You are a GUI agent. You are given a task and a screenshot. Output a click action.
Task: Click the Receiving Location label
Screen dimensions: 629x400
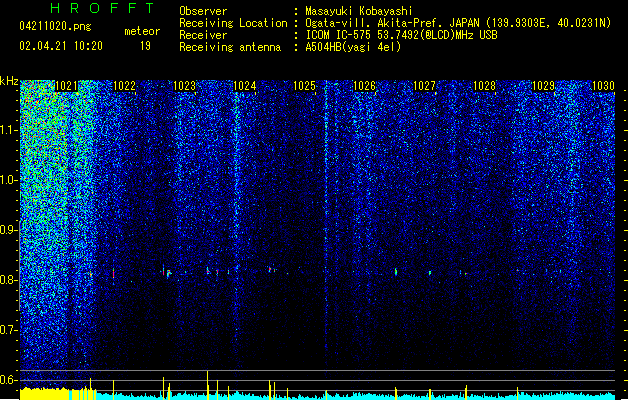point(233,23)
